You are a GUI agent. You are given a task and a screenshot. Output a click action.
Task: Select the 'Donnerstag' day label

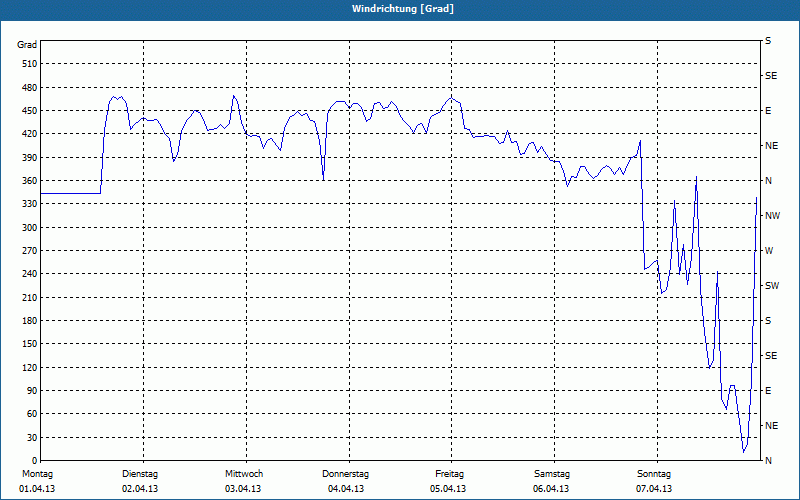tap(345, 474)
